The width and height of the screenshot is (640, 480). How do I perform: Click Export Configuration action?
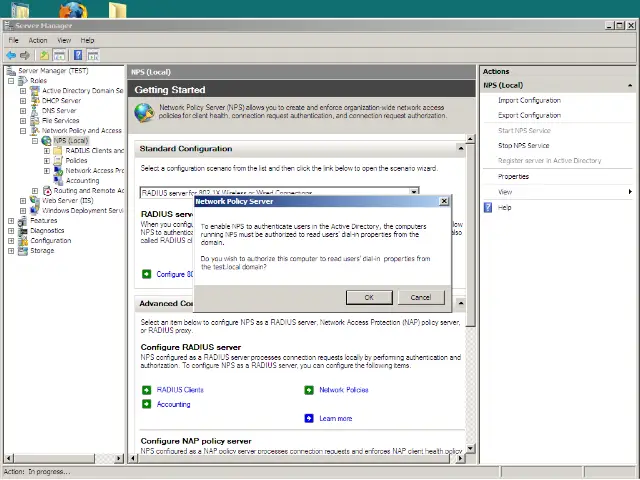point(529,116)
